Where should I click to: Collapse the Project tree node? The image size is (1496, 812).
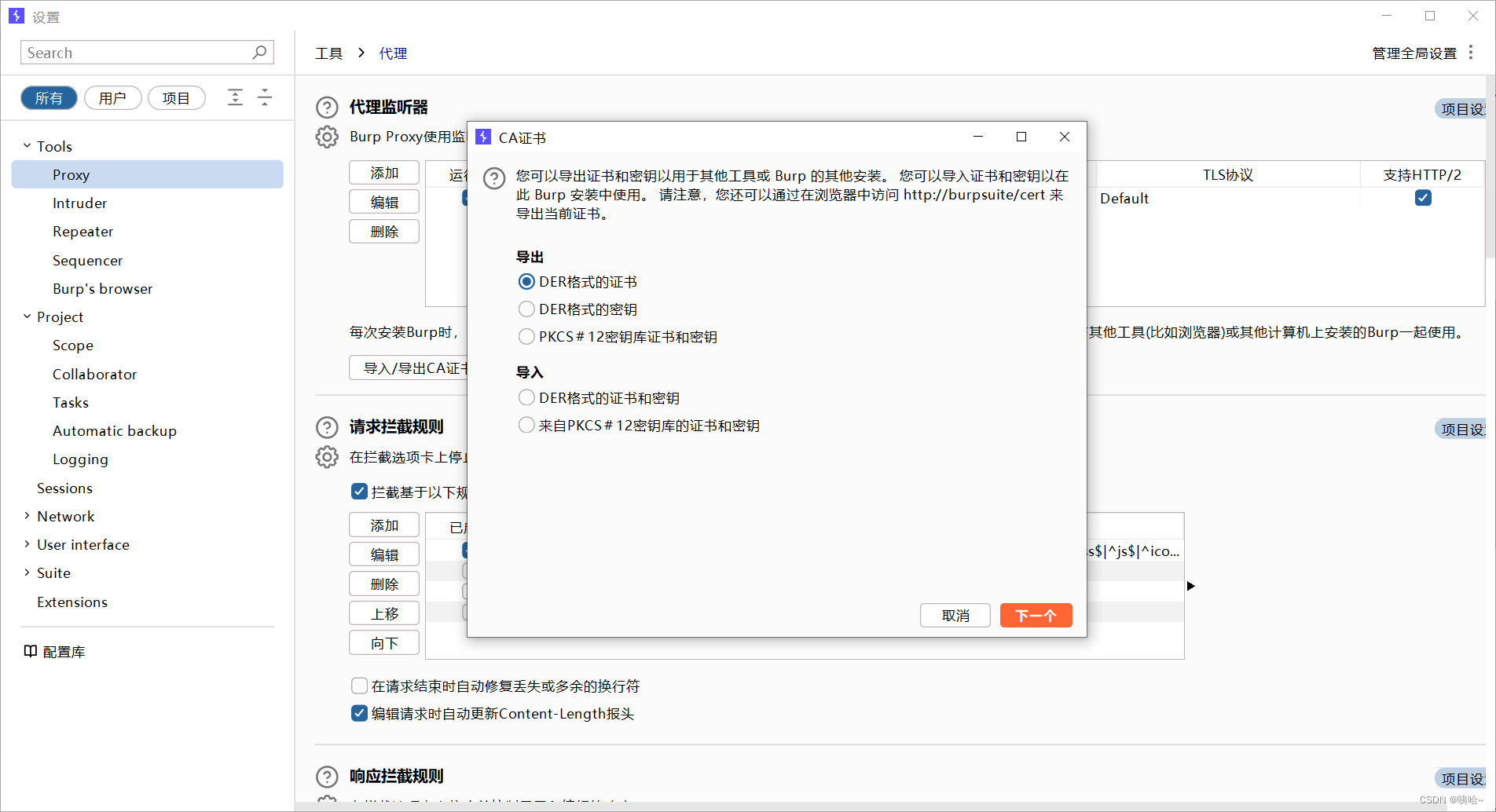coord(27,316)
